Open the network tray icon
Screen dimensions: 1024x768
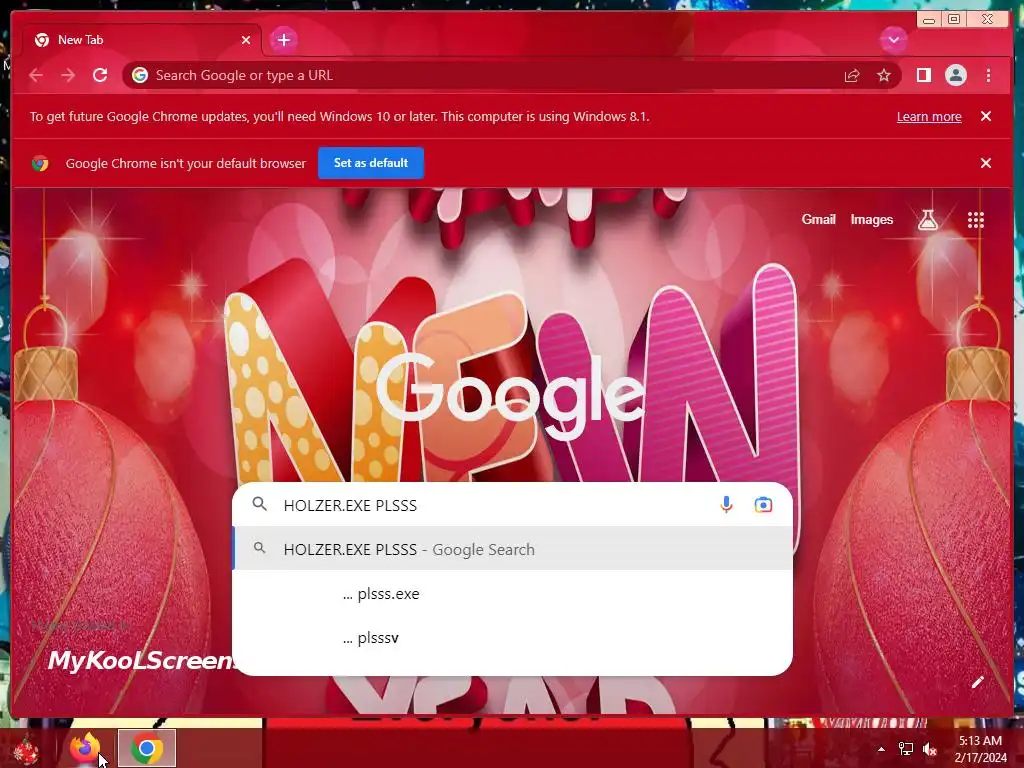(906, 750)
